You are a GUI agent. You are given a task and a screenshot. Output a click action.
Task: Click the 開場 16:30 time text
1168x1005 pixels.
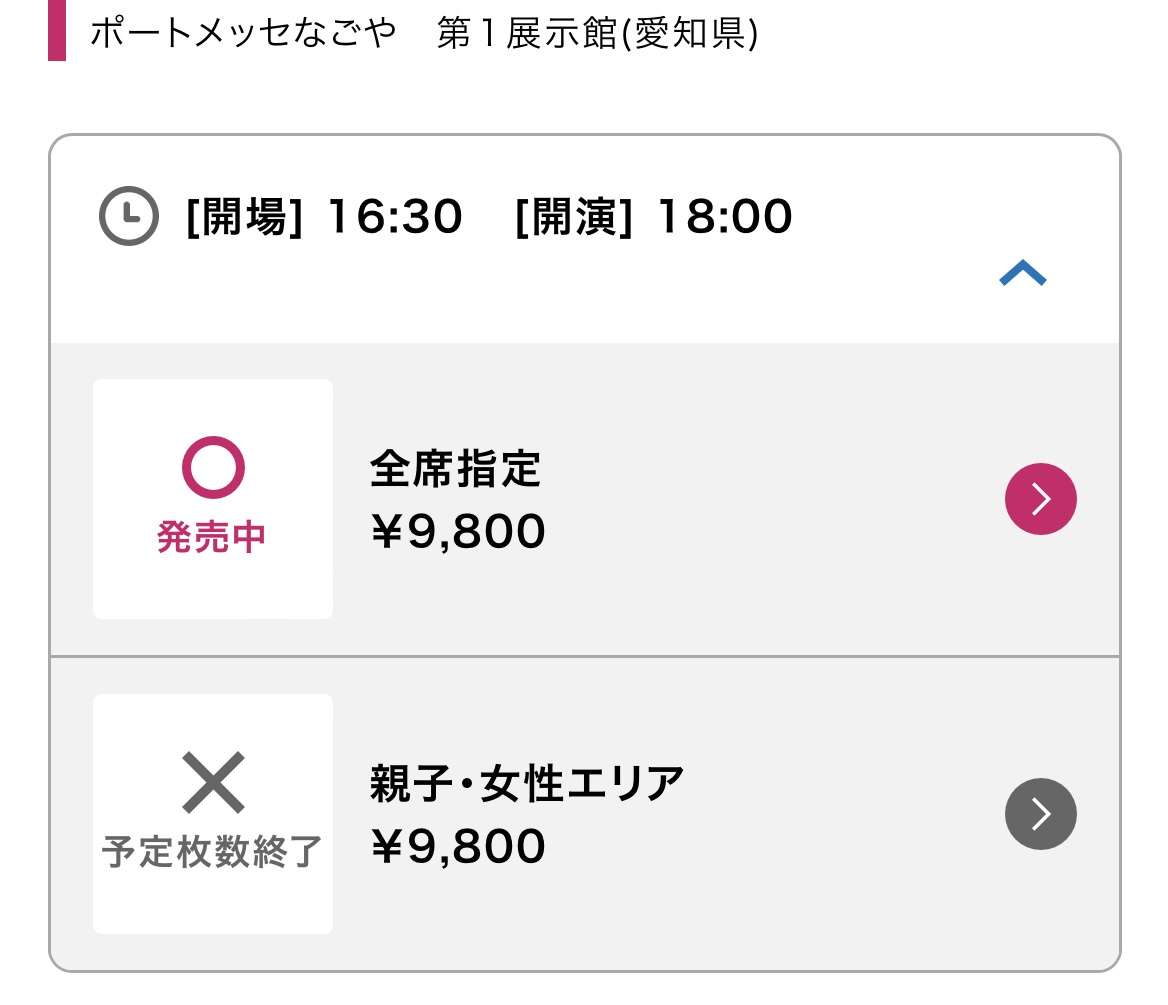point(324,216)
